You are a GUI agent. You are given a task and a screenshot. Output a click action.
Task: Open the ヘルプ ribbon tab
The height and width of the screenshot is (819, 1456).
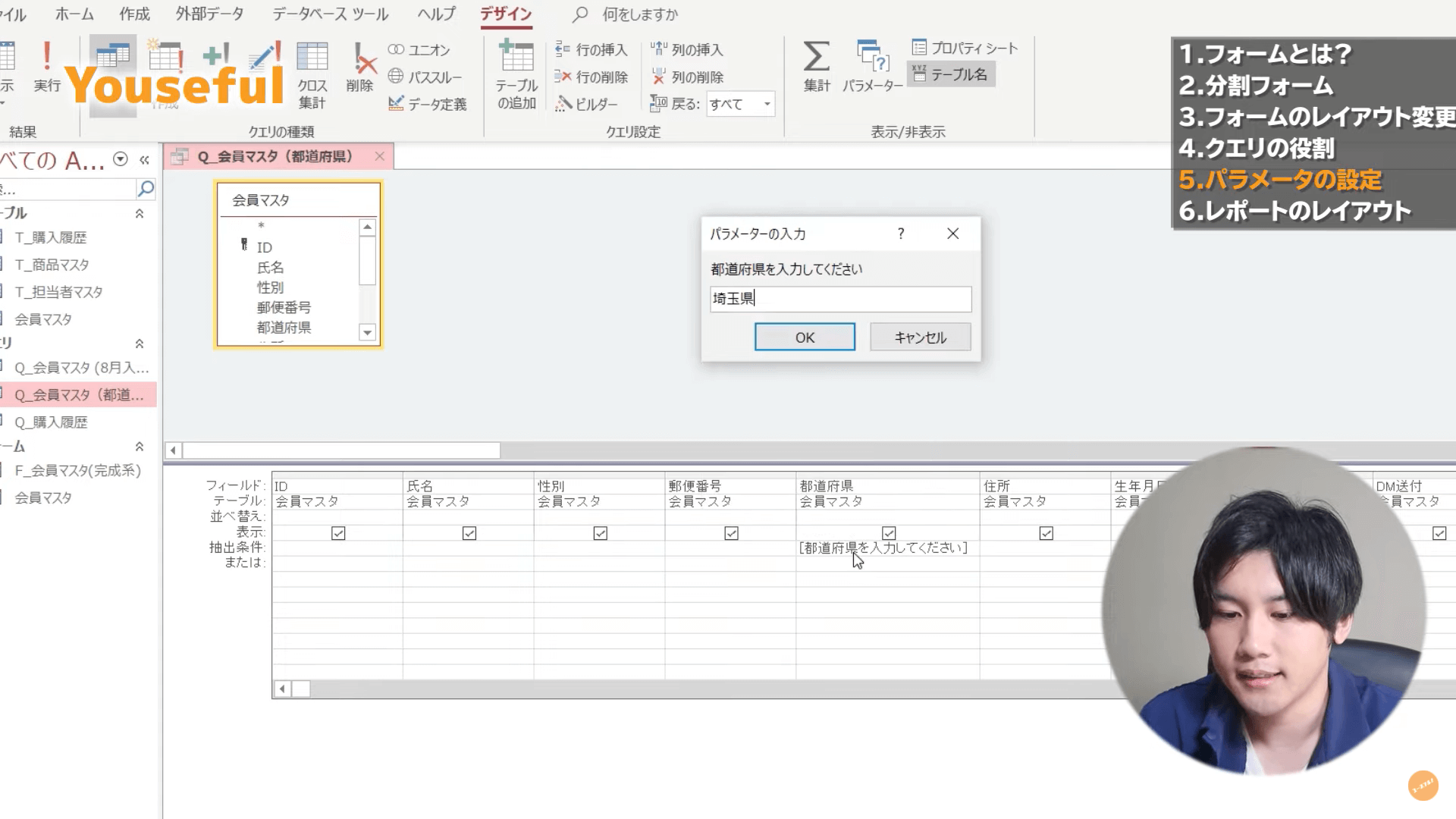coord(437,14)
